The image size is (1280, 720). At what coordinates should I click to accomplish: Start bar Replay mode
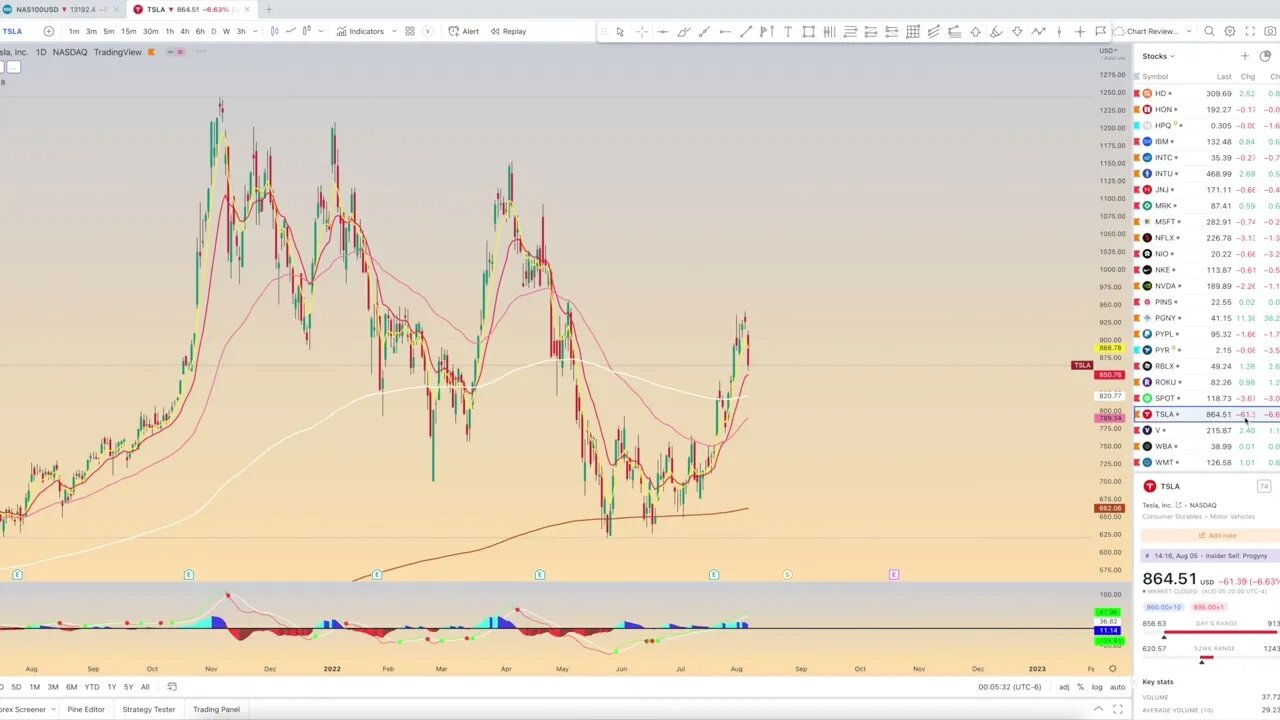tap(508, 31)
